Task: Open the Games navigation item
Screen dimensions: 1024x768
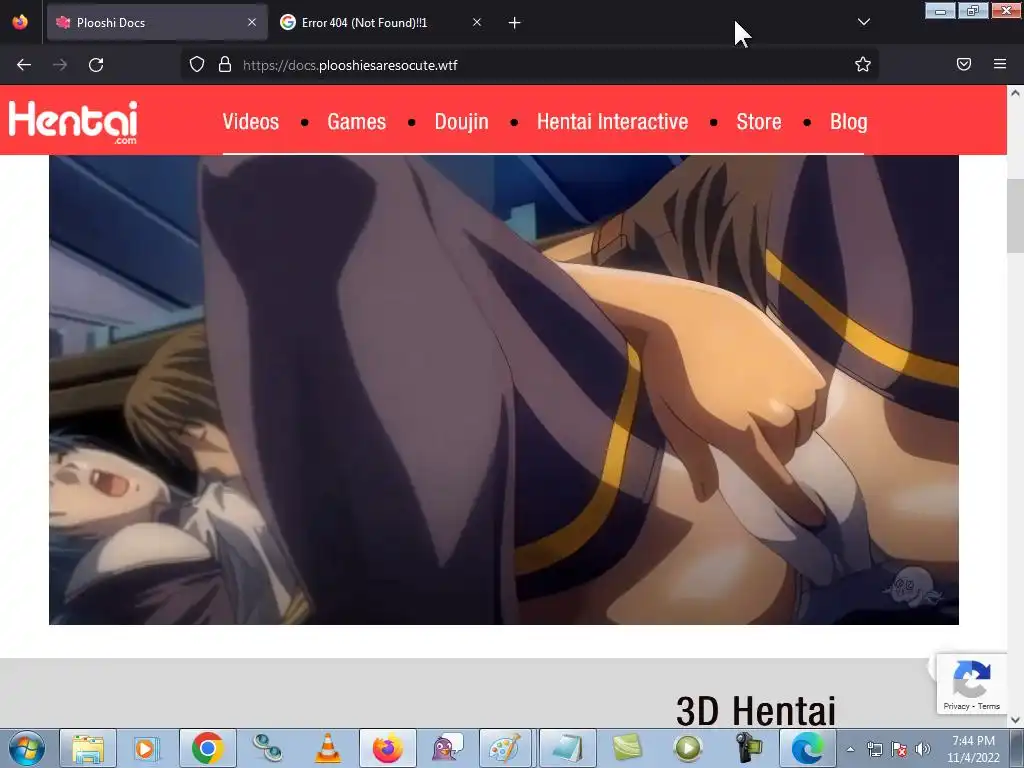Action: tap(357, 122)
